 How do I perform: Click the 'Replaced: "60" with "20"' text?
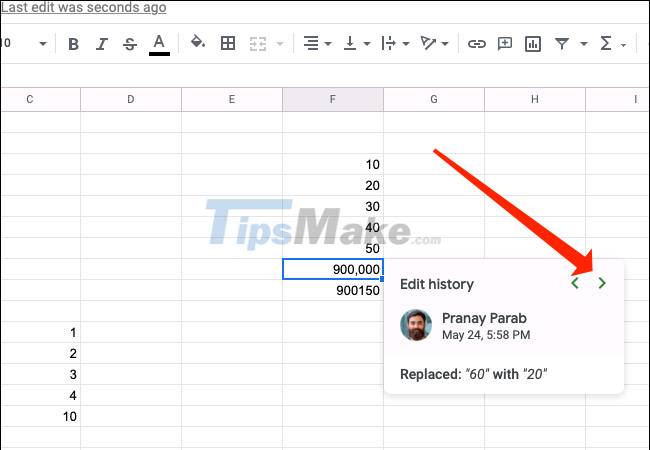click(473, 374)
